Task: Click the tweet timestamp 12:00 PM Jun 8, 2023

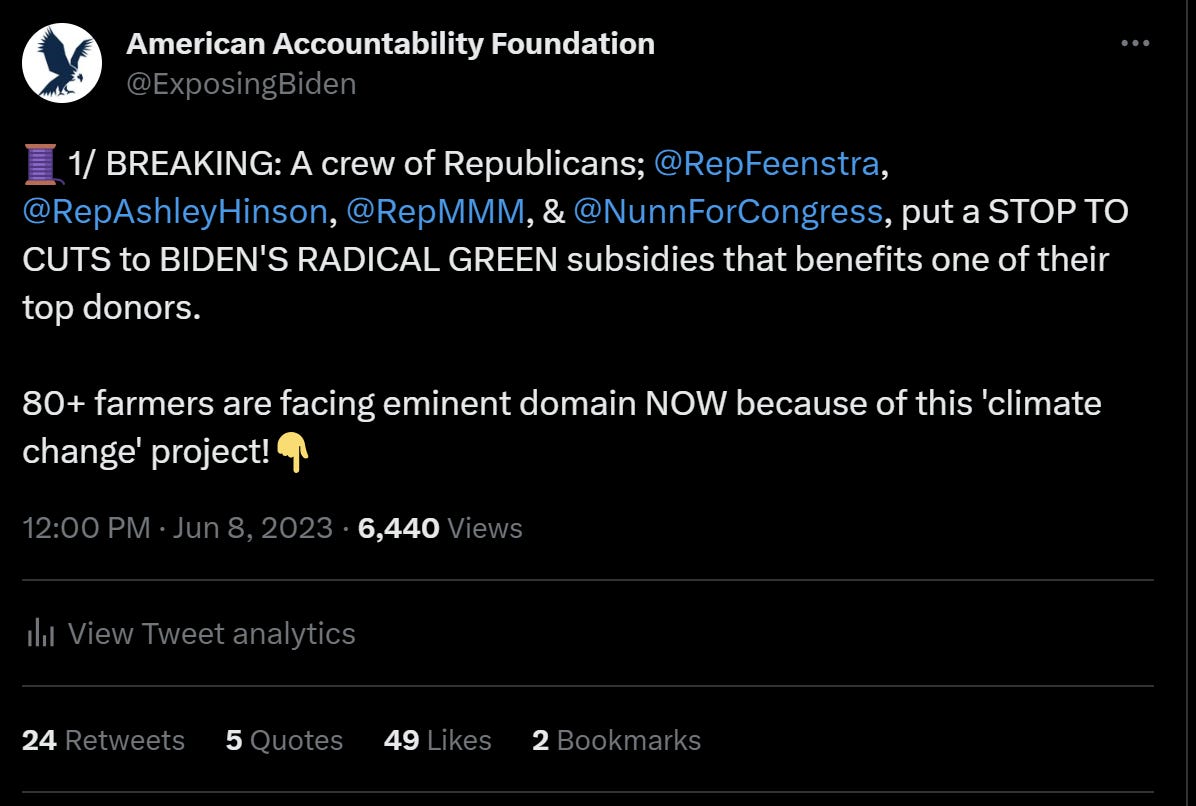Action: (x=177, y=527)
